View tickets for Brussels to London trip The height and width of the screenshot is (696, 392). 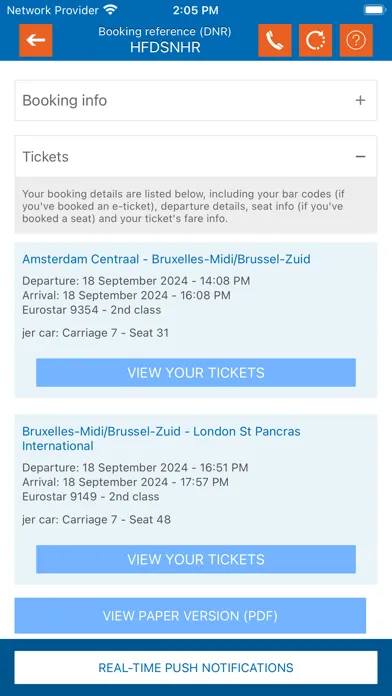[196, 559]
